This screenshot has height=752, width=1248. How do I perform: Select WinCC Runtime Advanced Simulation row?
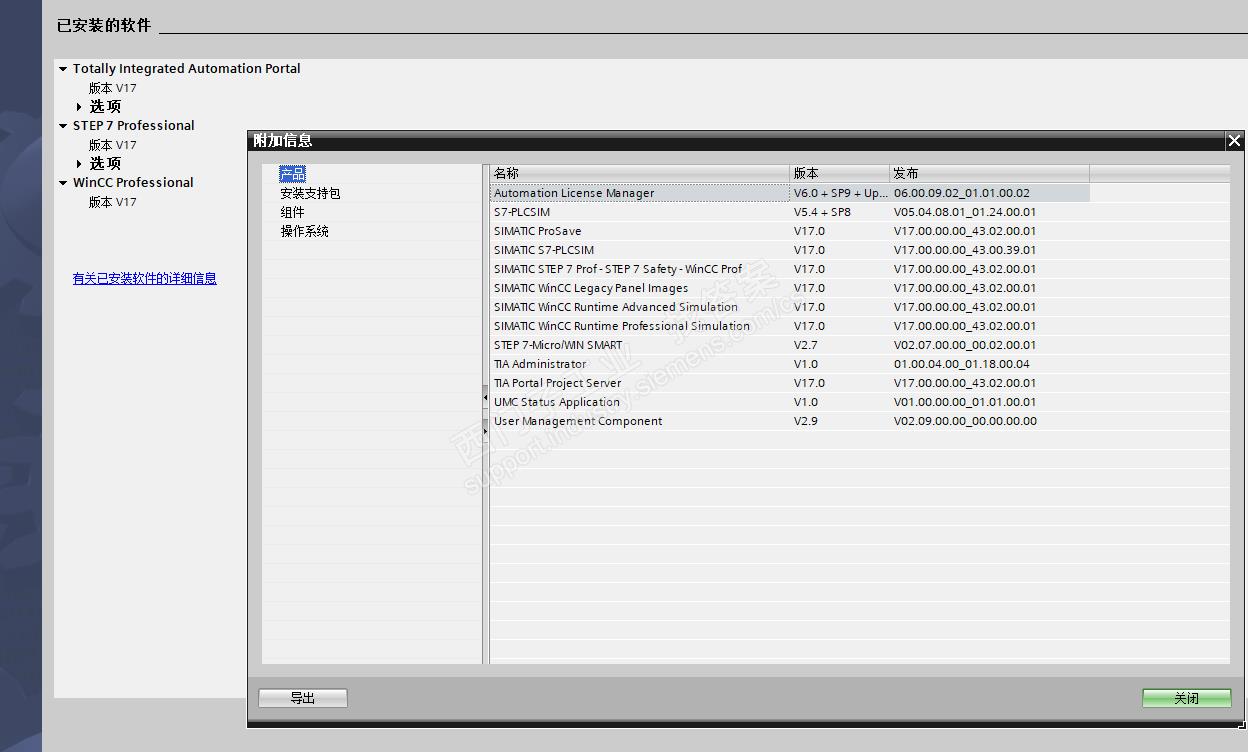click(x=790, y=307)
